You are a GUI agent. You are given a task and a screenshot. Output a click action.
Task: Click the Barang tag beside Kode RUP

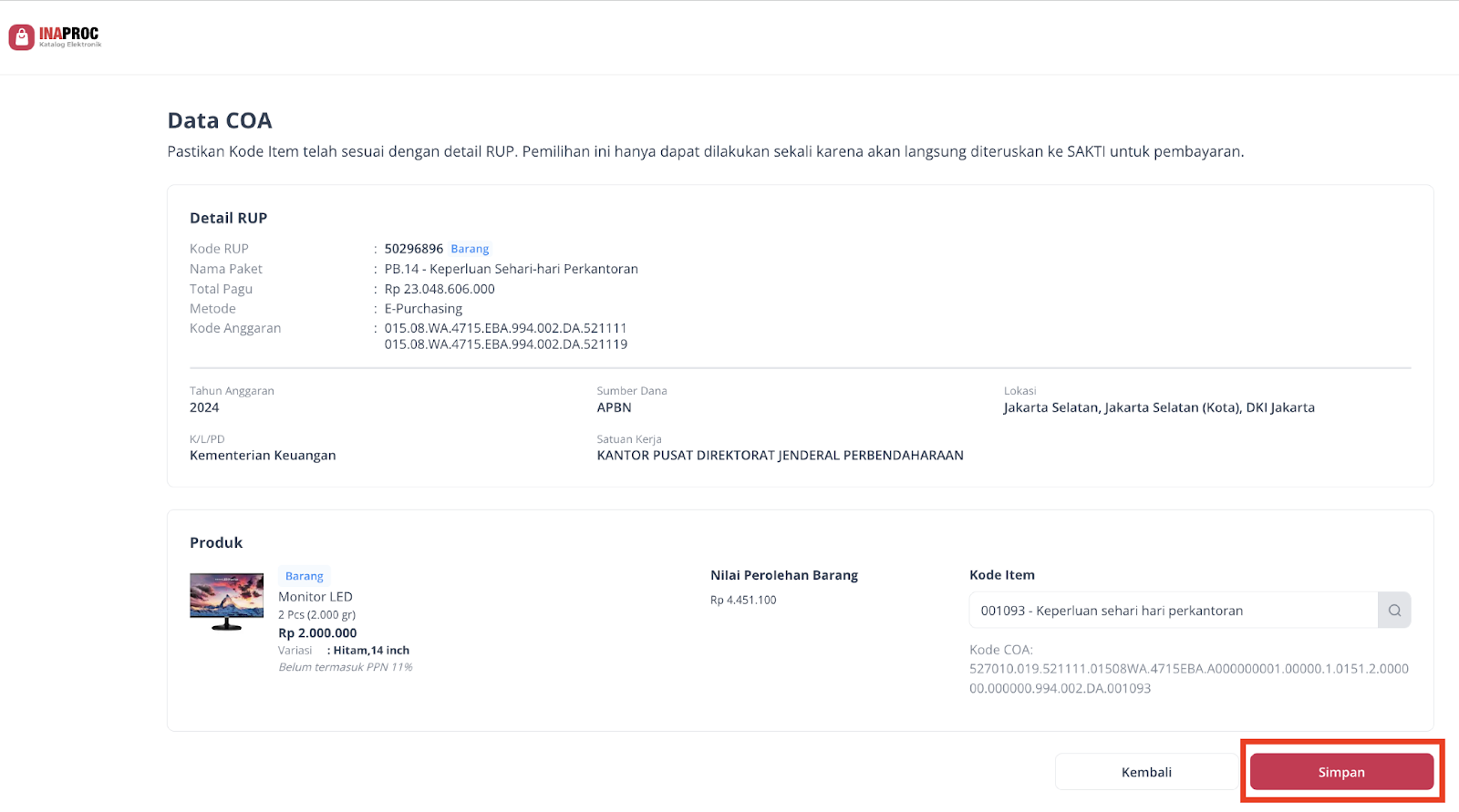tap(470, 249)
